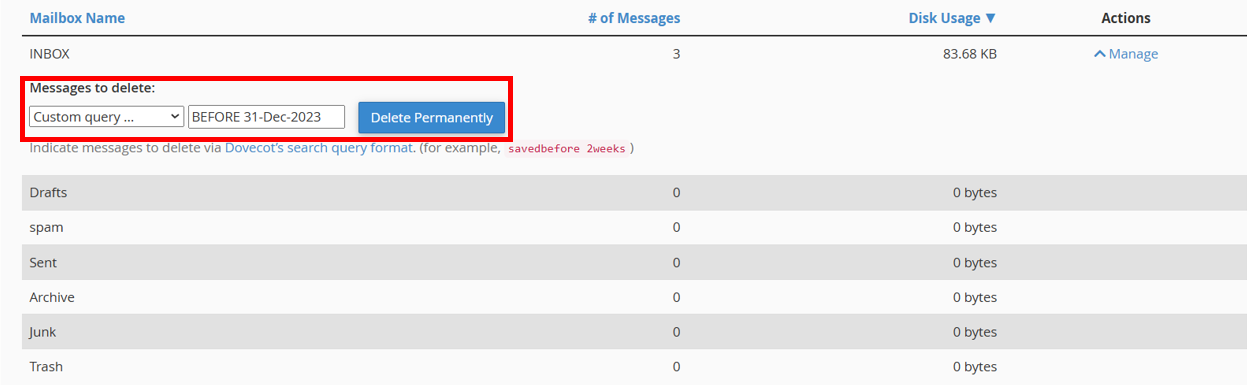Sort by # of Messages column
1247x385 pixels.
[634, 18]
